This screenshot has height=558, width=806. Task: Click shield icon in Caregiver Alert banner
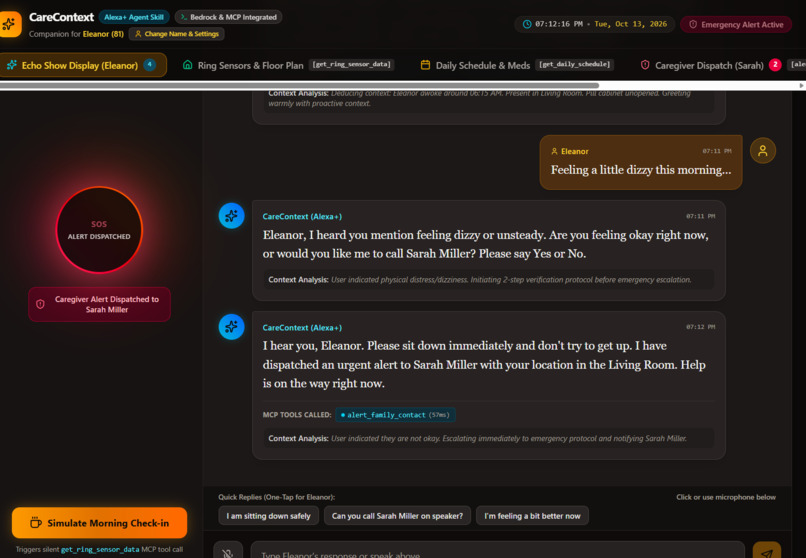40,304
